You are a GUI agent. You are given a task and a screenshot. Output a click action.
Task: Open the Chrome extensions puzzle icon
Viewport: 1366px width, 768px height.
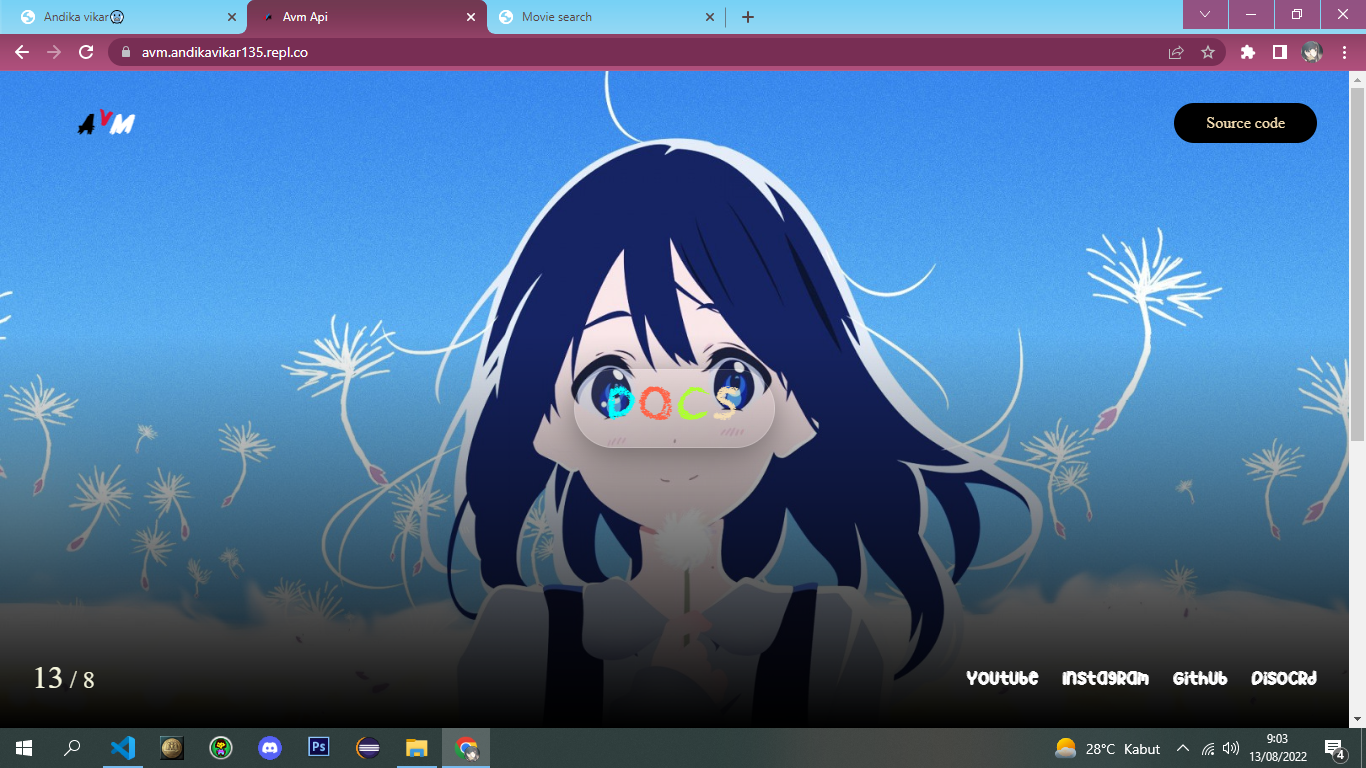(x=1247, y=52)
